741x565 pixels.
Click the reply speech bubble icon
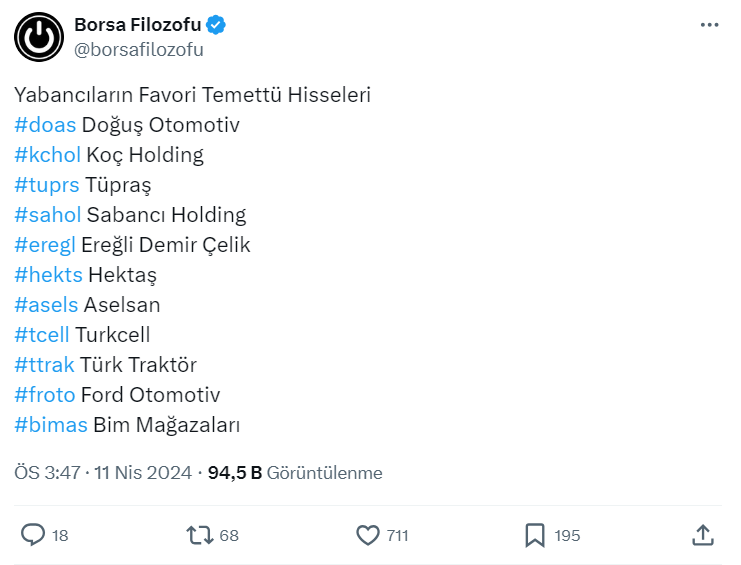(x=33, y=535)
